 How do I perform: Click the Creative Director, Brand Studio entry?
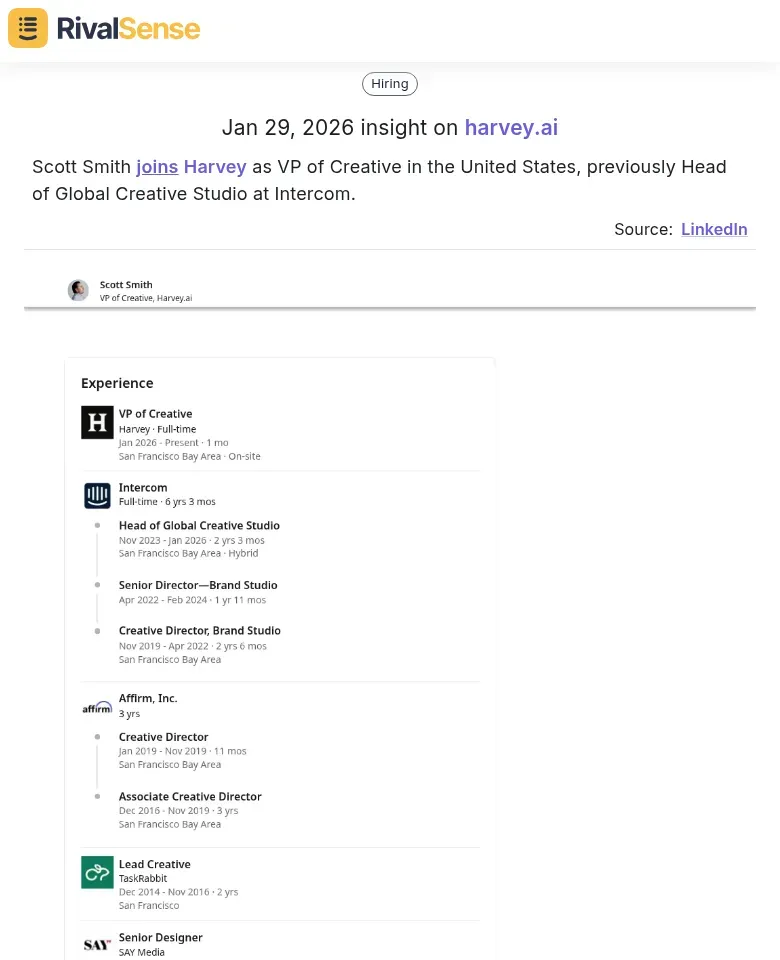coord(199,630)
